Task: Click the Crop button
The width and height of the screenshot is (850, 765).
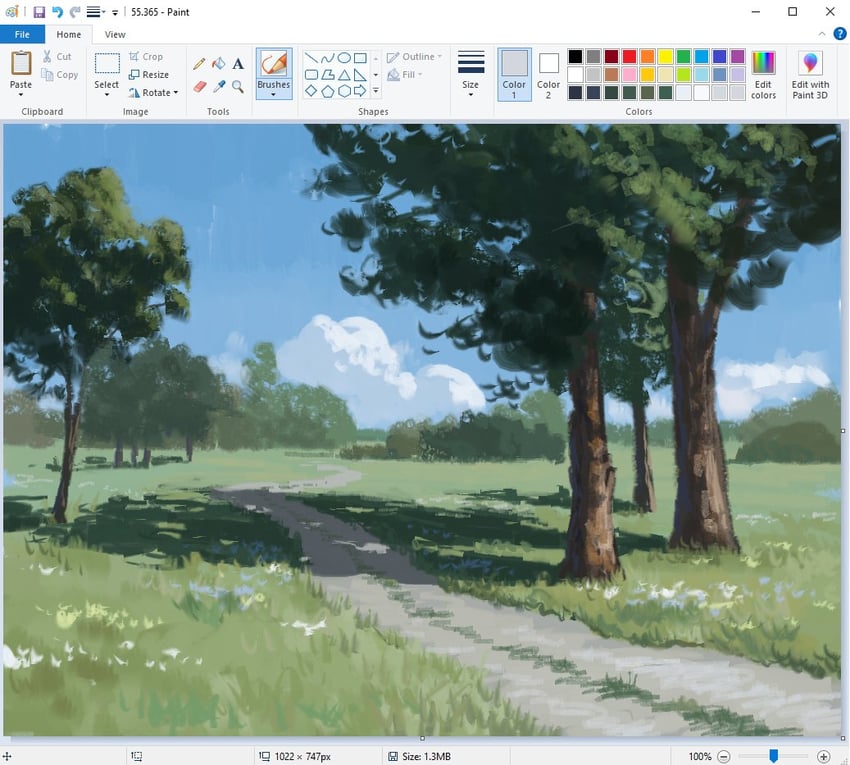Action: point(146,56)
